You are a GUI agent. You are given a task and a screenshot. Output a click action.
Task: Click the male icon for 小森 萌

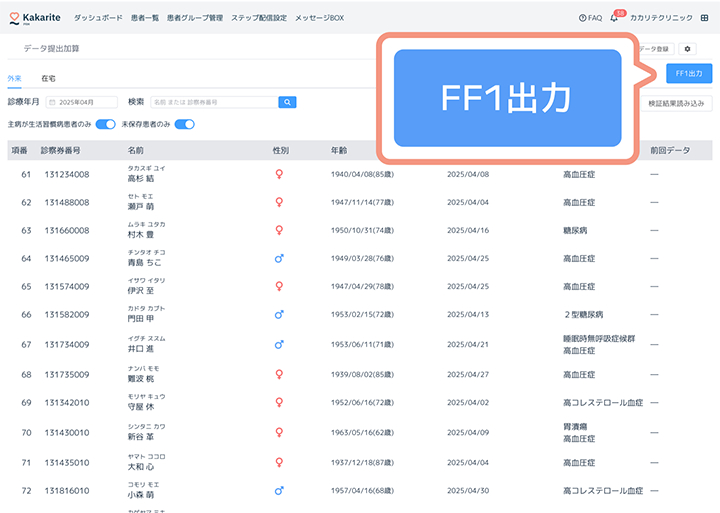point(279,491)
